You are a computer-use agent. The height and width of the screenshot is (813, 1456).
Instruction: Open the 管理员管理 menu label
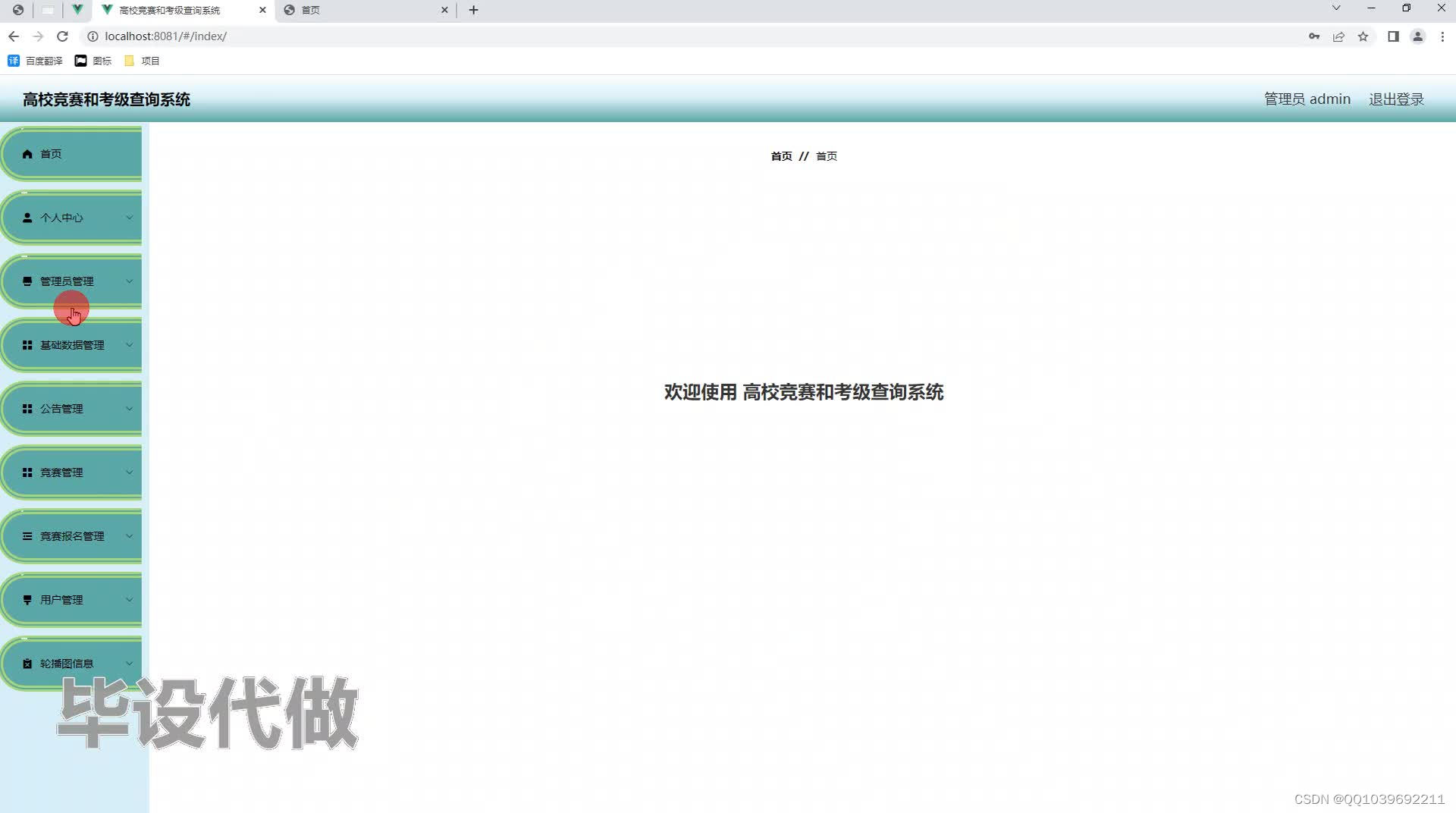coord(67,281)
